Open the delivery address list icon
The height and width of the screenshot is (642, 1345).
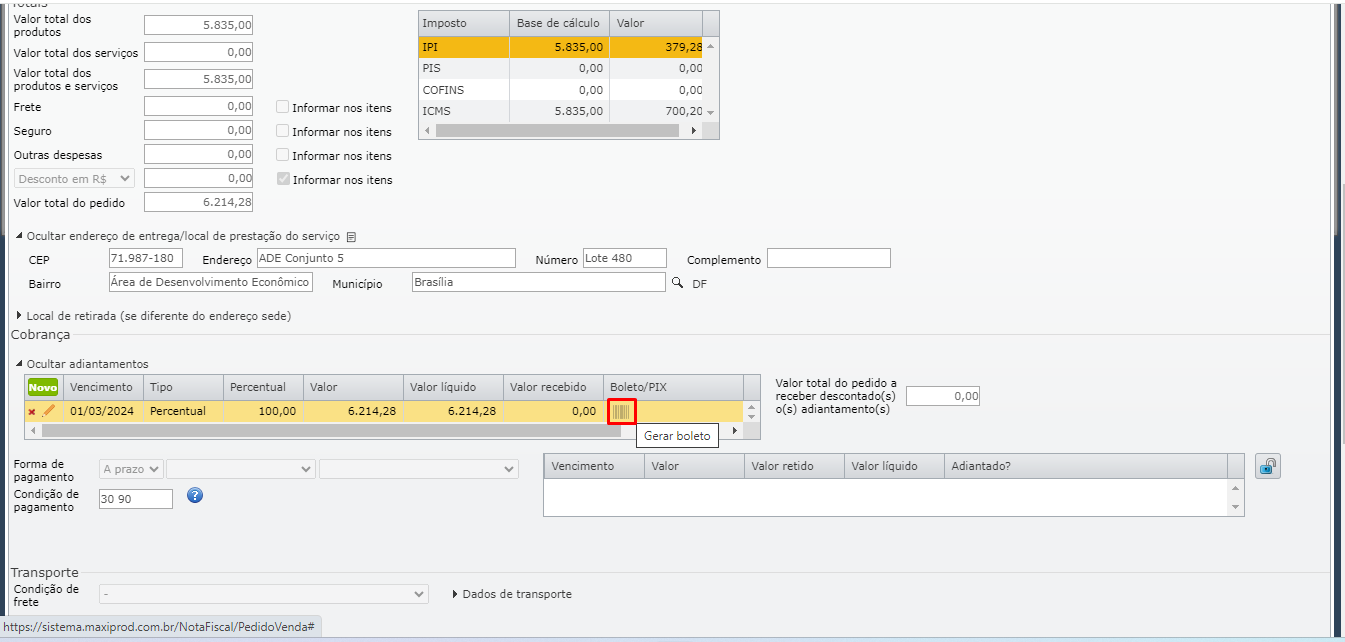[x=351, y=237]
